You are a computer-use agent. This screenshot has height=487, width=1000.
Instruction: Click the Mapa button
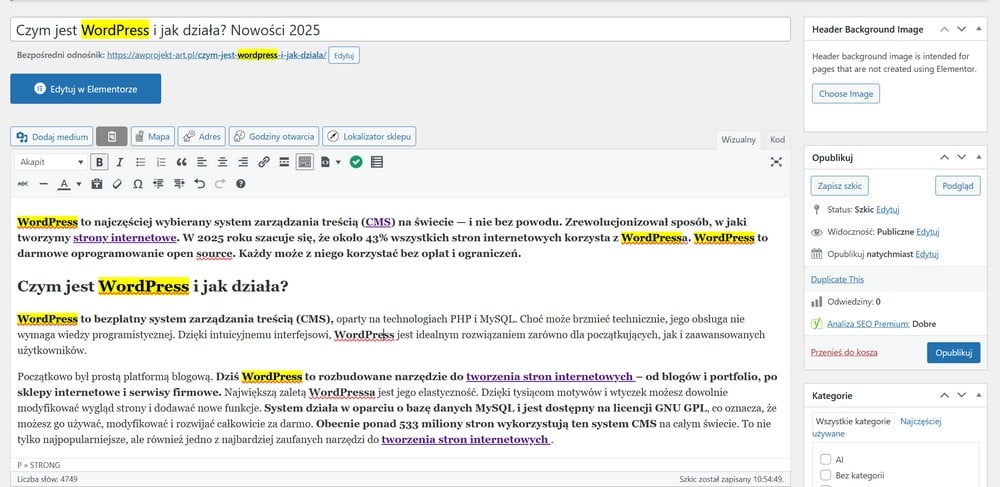click(152, 136)
